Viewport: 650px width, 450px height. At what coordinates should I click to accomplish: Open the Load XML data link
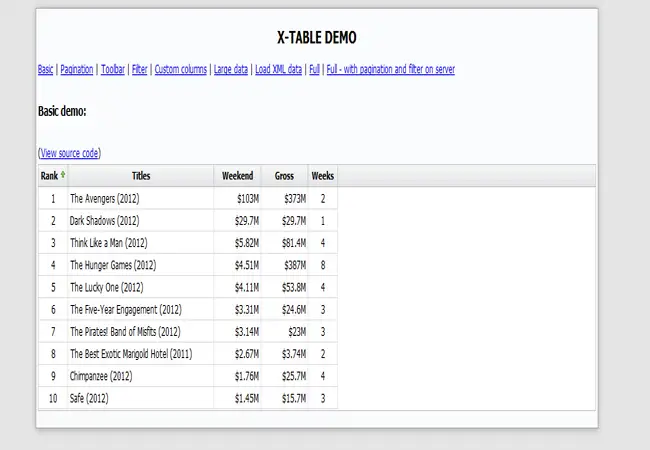click(279, 69)
